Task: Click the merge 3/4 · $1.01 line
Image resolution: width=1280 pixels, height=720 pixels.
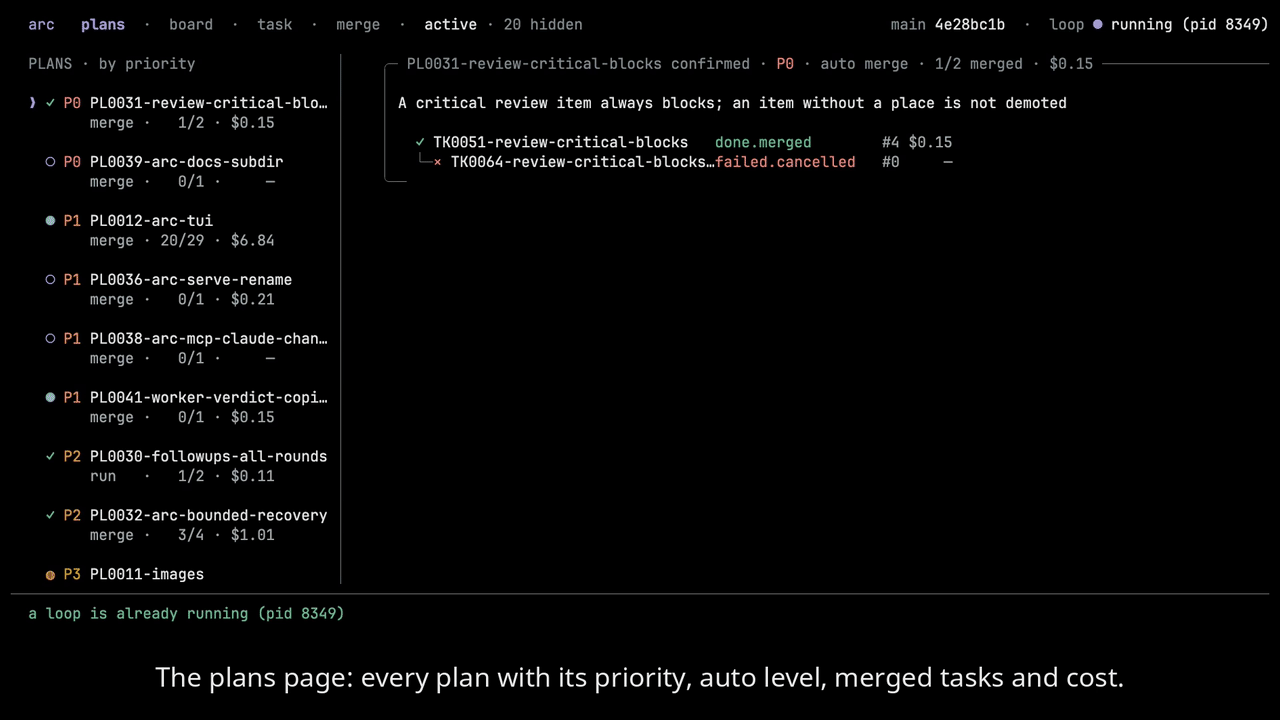Action: click(182, 536)
